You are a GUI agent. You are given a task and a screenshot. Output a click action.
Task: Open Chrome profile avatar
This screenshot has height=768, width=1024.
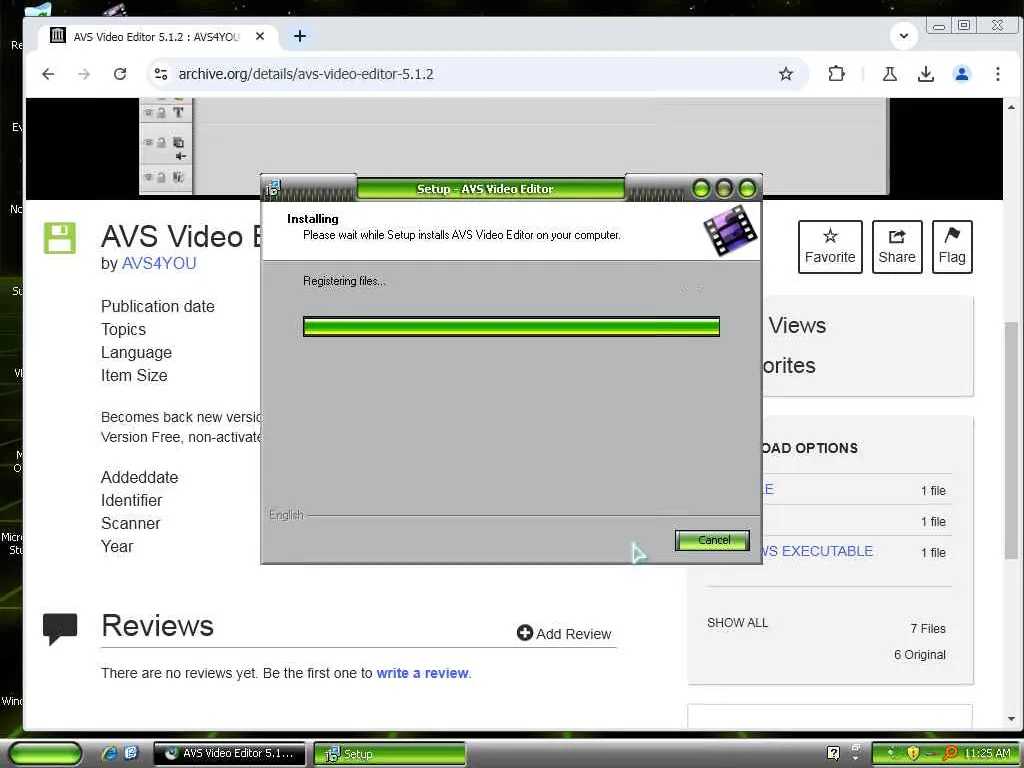(961, 74)
